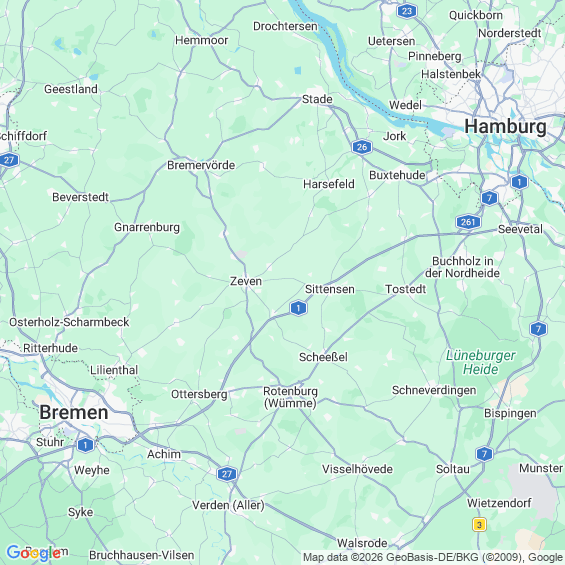Click the A26 highway shield near Jork
The width and height of the screenshot is (565, 565).
click(x=362, y=147)
